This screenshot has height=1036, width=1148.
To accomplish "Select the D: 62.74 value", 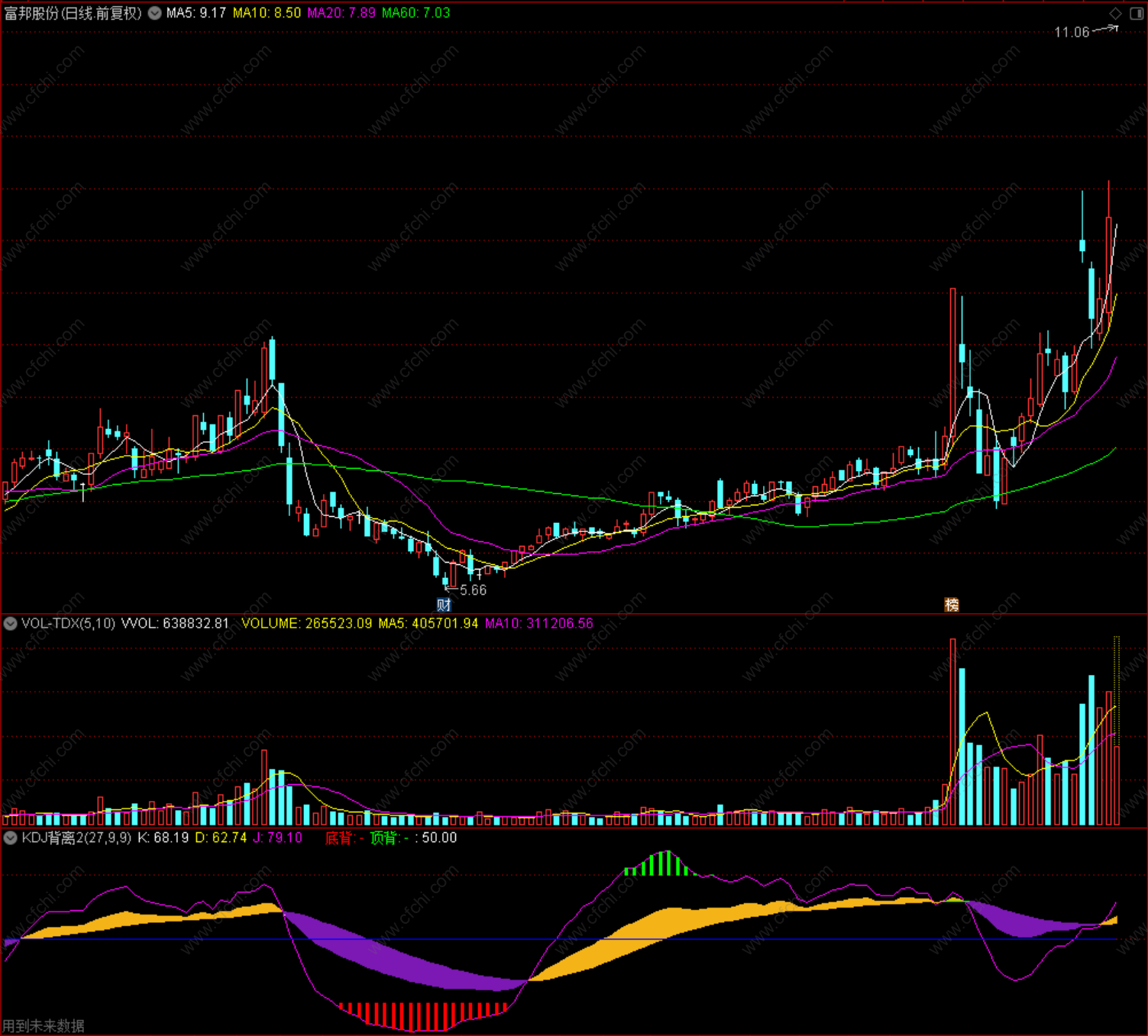I will click(221, 838).
